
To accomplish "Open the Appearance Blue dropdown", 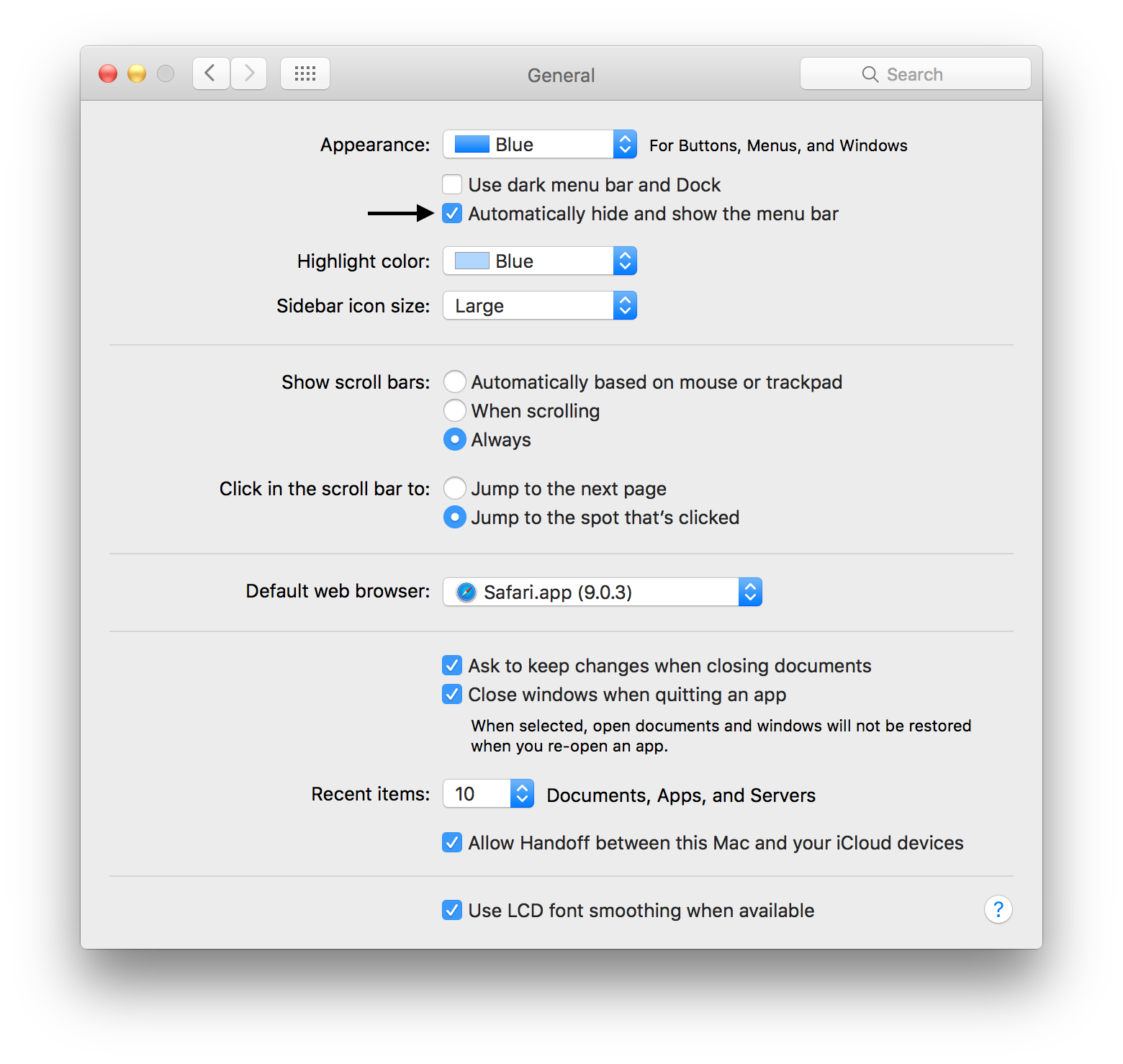I will (540, 144).
